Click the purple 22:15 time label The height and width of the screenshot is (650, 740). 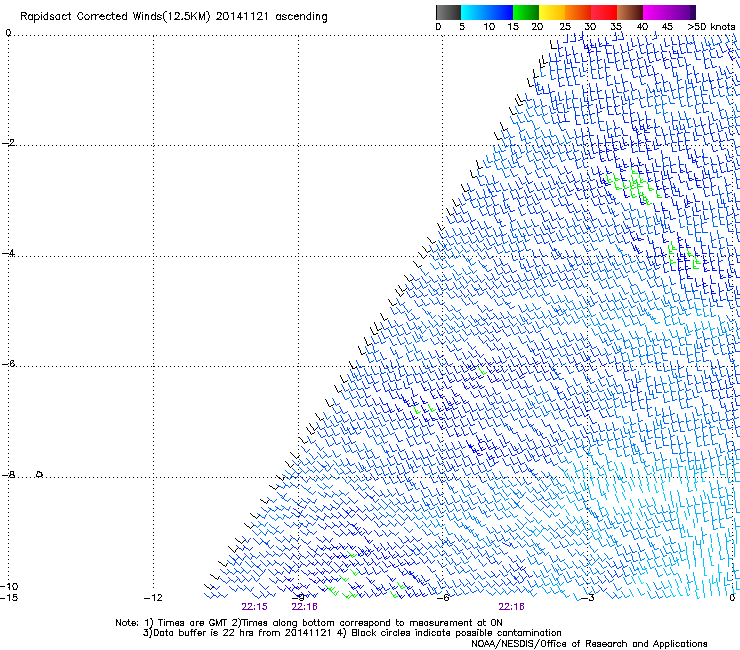tap(254, 607)
